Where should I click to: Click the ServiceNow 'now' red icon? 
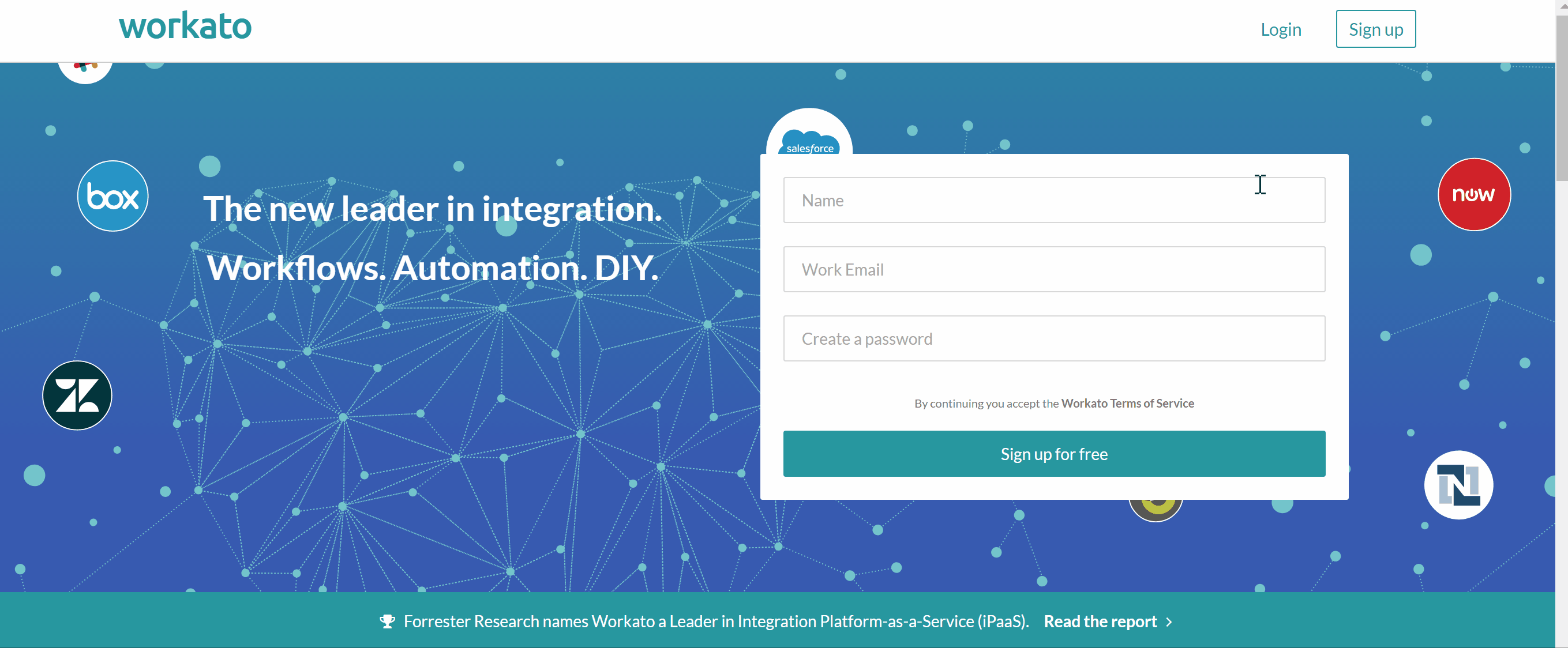[1473, 195]
